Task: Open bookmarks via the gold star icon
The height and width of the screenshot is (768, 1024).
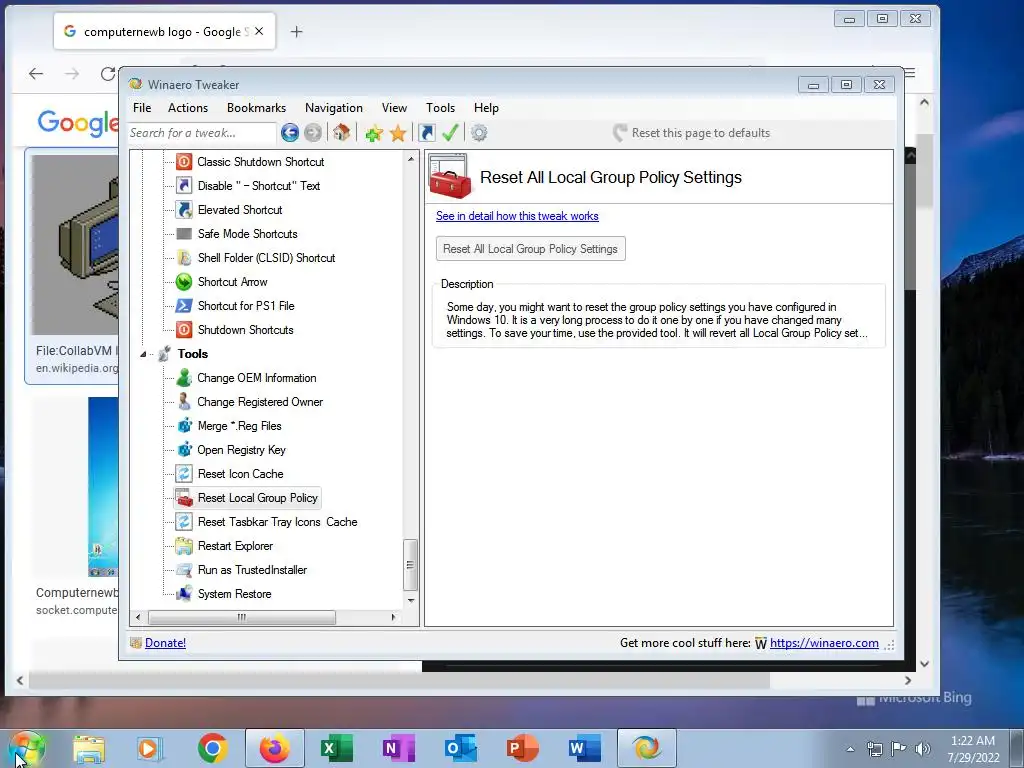Action: coord(398,133)
